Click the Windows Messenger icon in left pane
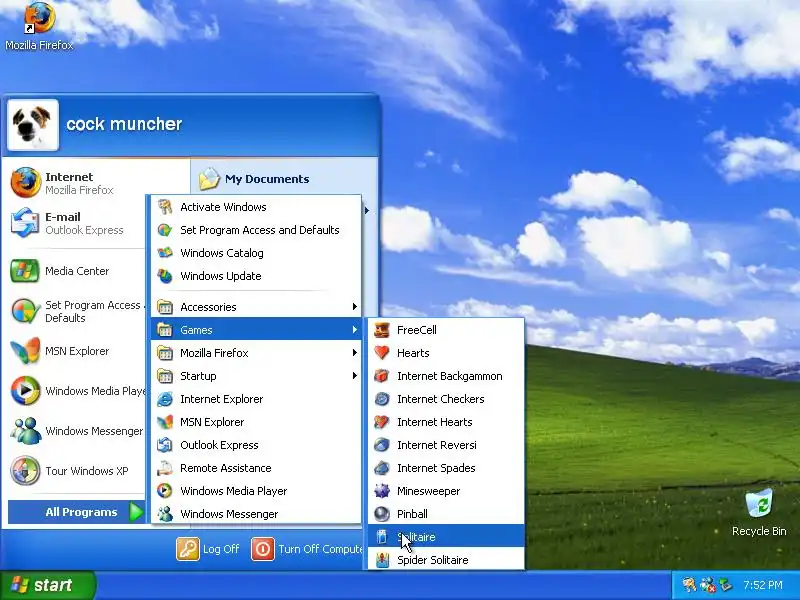800x600 pixels. (24, 431)
